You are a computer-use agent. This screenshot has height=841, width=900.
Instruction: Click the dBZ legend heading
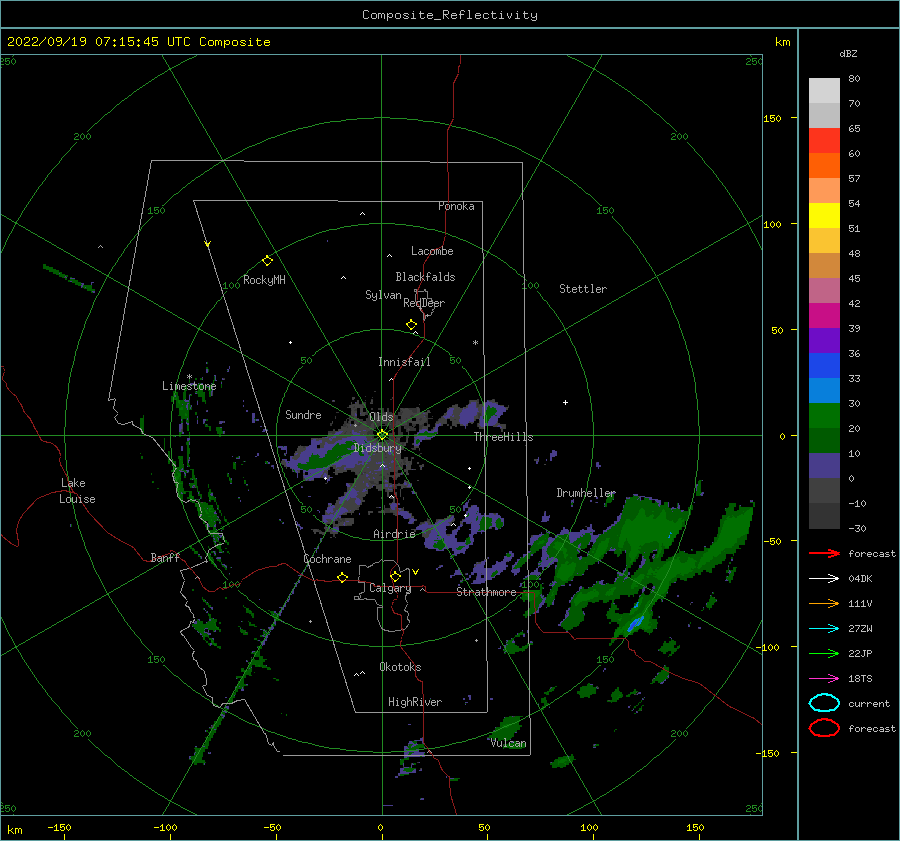848,53
